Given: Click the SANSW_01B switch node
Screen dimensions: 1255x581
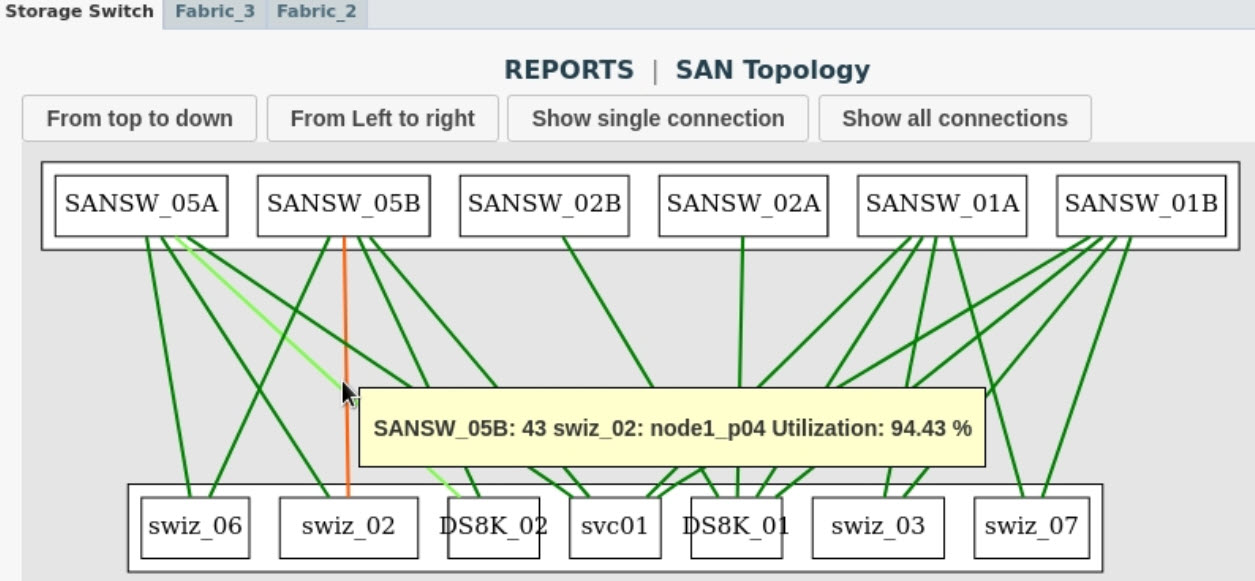Looking at the screenshot, I should 1141,205.
